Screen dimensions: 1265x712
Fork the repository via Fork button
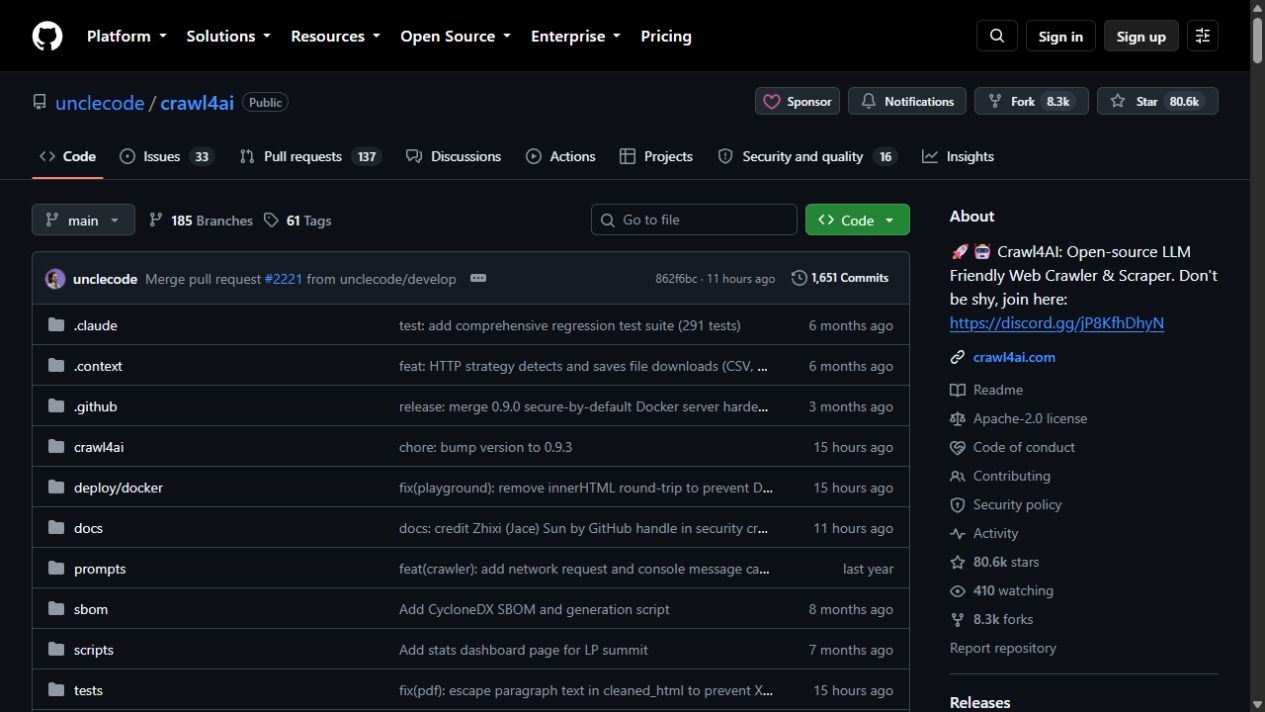tap(1031, 101)
